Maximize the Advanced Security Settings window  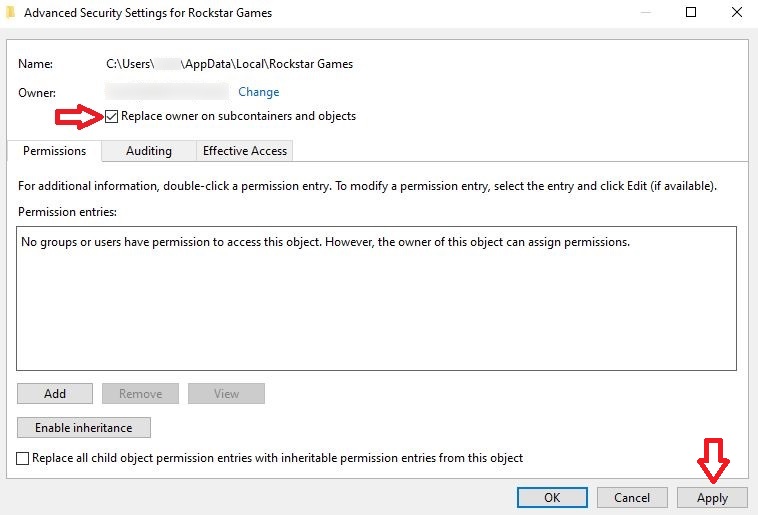click(x=691, y=13)
